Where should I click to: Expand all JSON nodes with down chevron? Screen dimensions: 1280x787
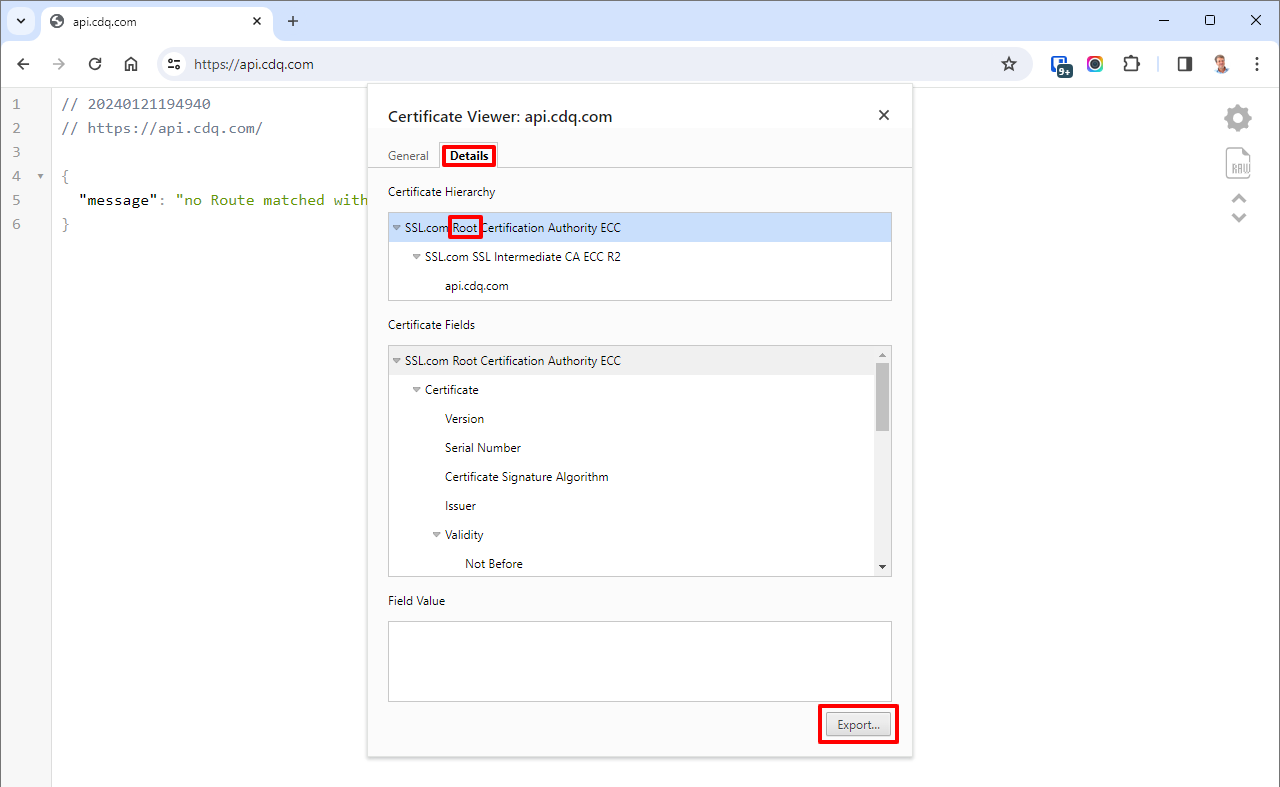[1238, 217]
